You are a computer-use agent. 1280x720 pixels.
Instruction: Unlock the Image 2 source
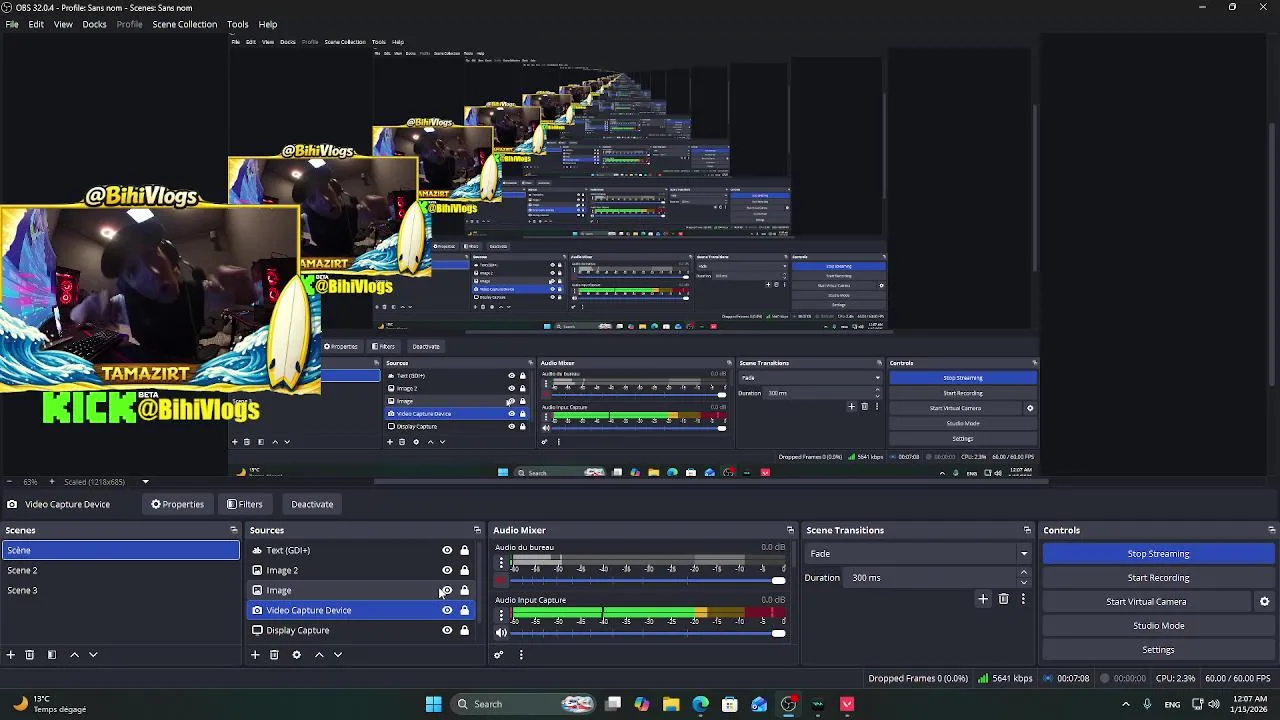464,570
